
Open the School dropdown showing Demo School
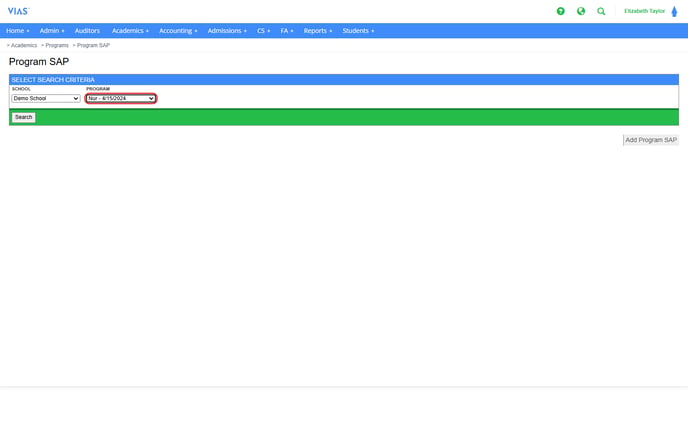(x=46, y=98)
